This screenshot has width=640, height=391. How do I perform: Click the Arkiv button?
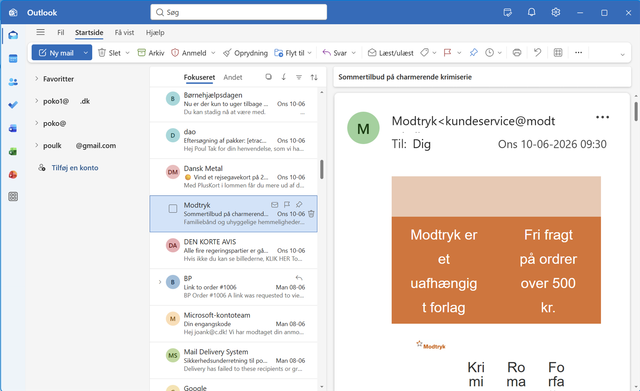pyautogui.click(x=151, y=53)
